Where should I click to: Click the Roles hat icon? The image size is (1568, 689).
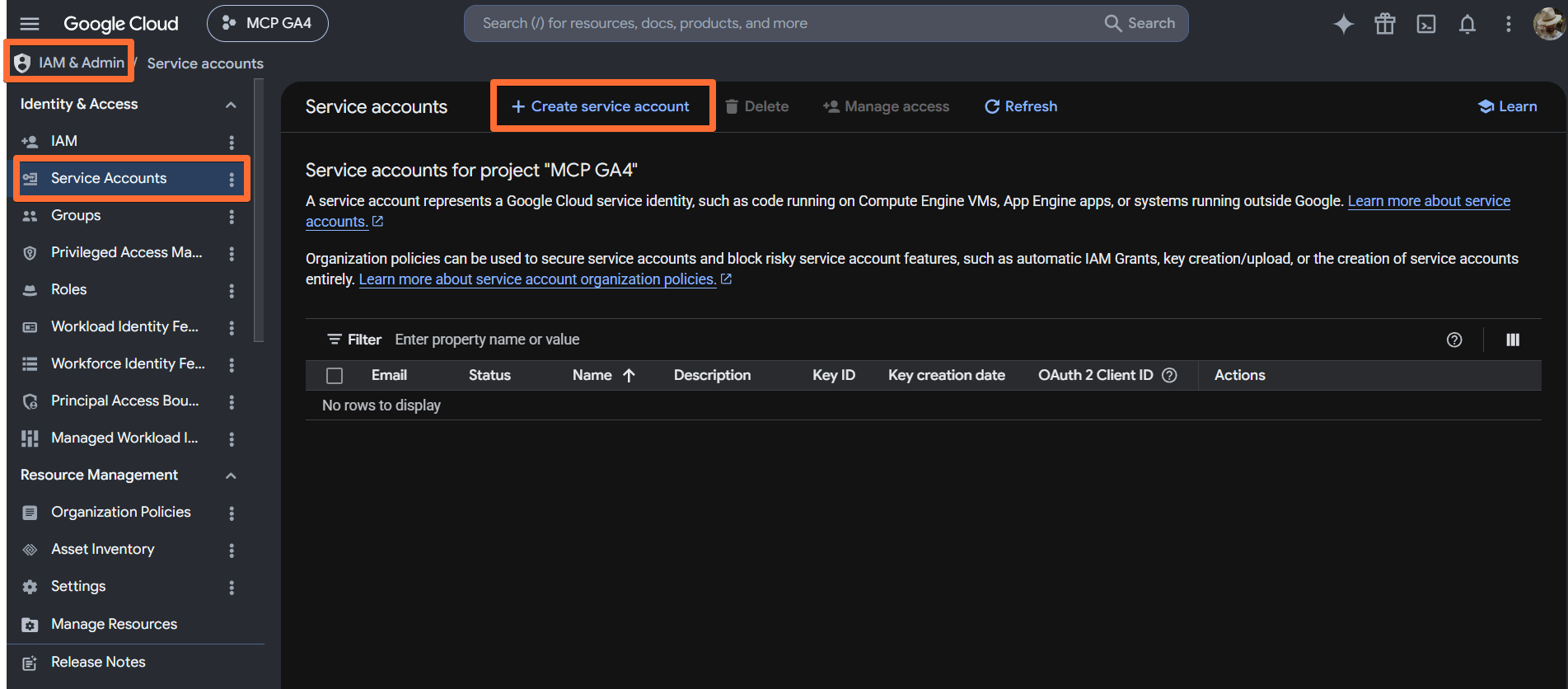click(x=30, y=290)
